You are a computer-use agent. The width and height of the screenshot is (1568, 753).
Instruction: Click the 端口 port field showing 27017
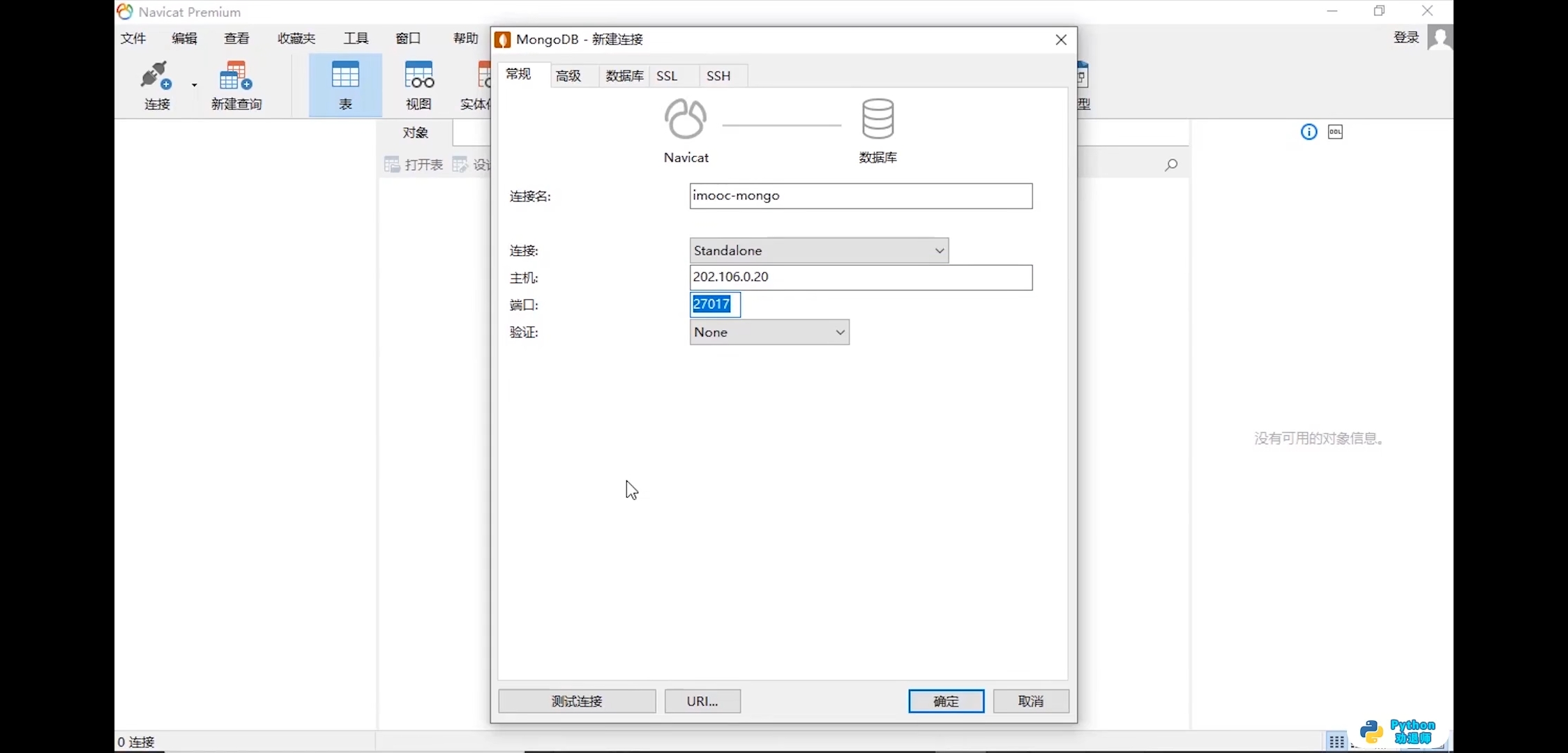[x=715, y=305]
